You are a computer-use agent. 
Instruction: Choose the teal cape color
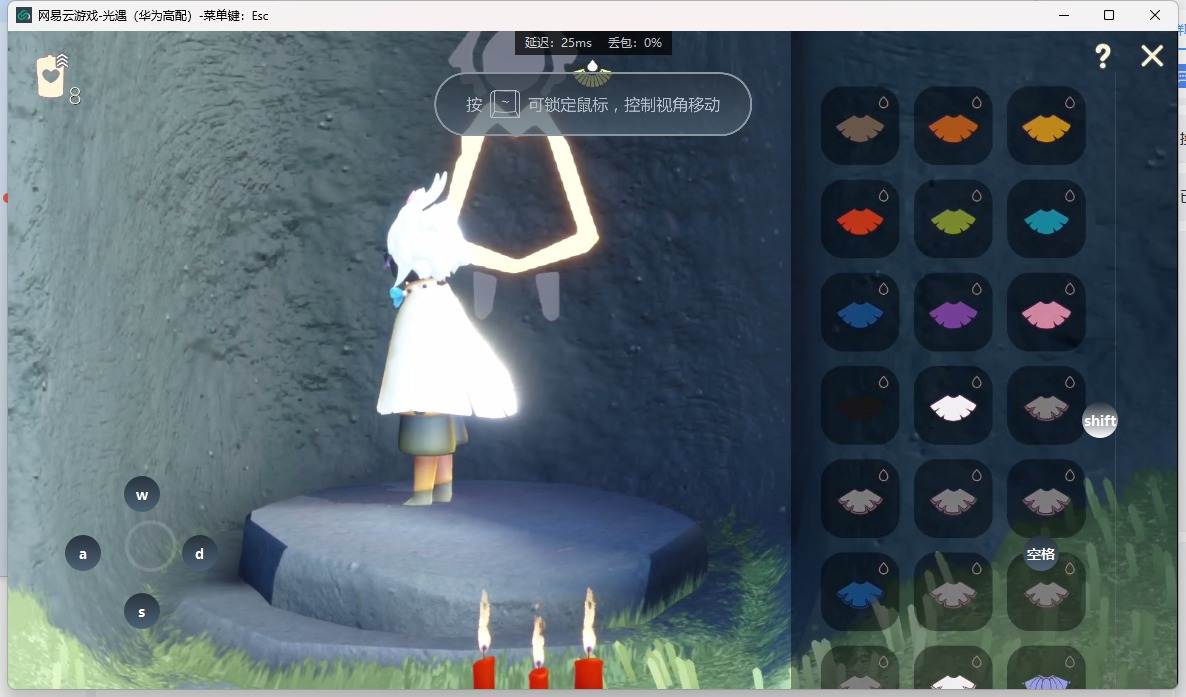1046,219
